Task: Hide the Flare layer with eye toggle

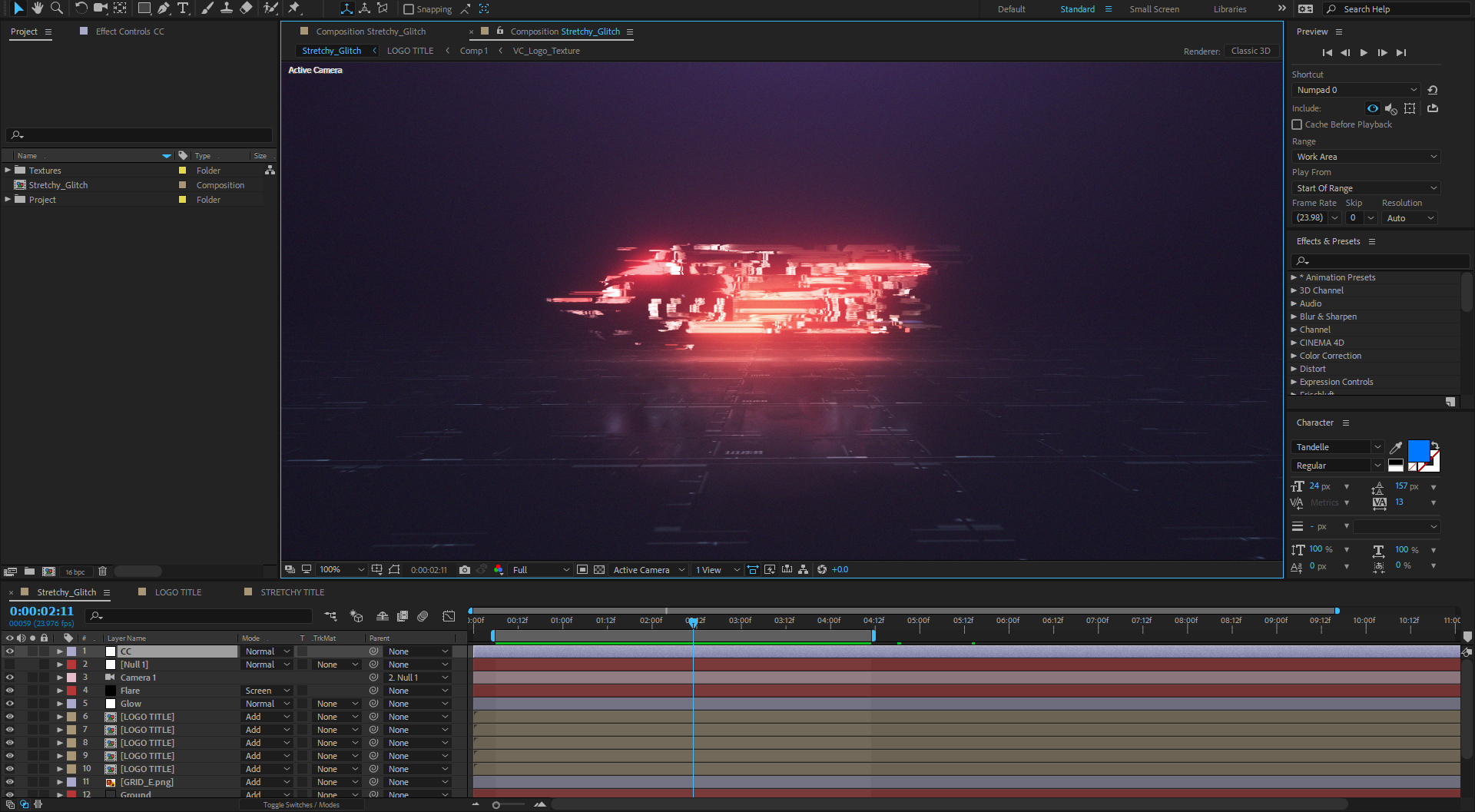Action: coord(10,691)
